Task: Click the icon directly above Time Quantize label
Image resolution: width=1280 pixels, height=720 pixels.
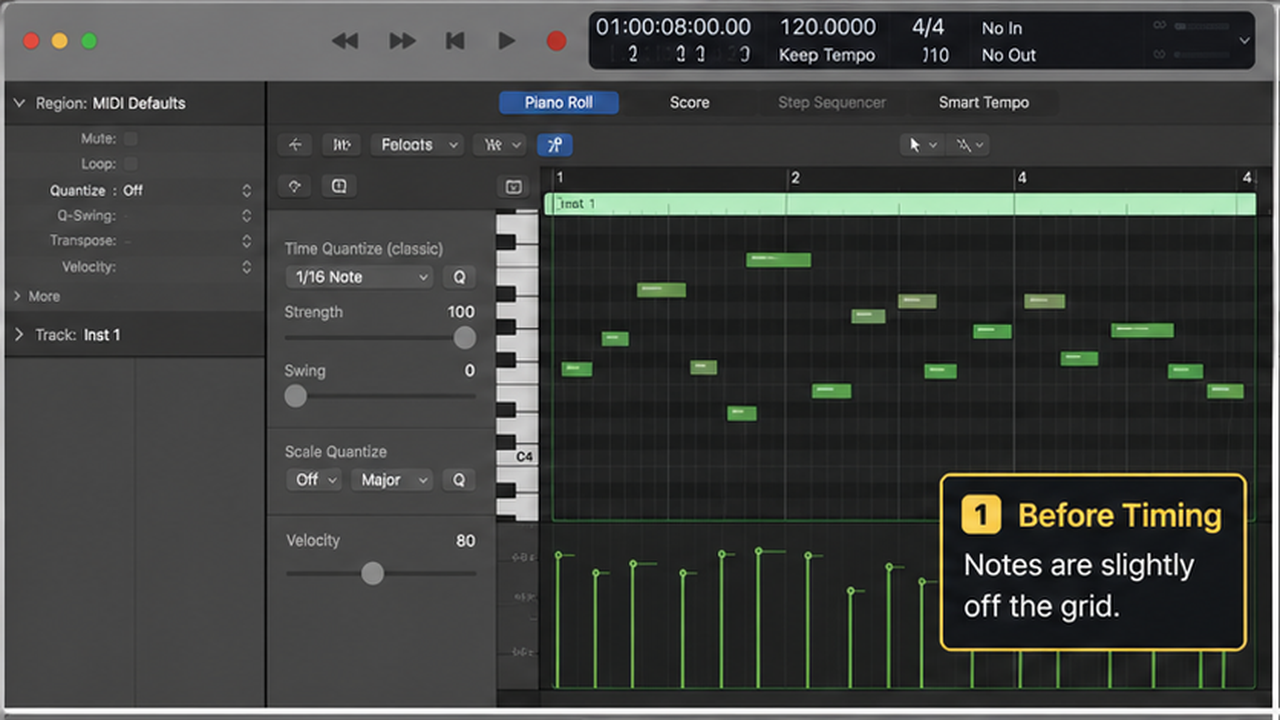Action: tap(294, 186)
